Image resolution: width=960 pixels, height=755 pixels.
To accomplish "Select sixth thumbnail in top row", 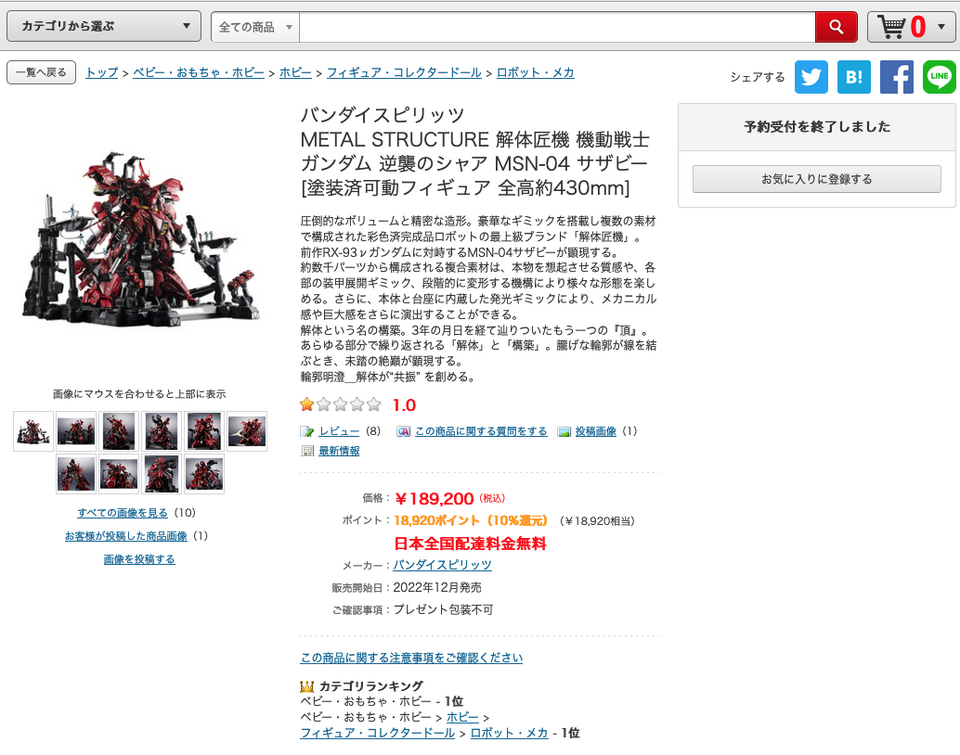I will point(247,432).
